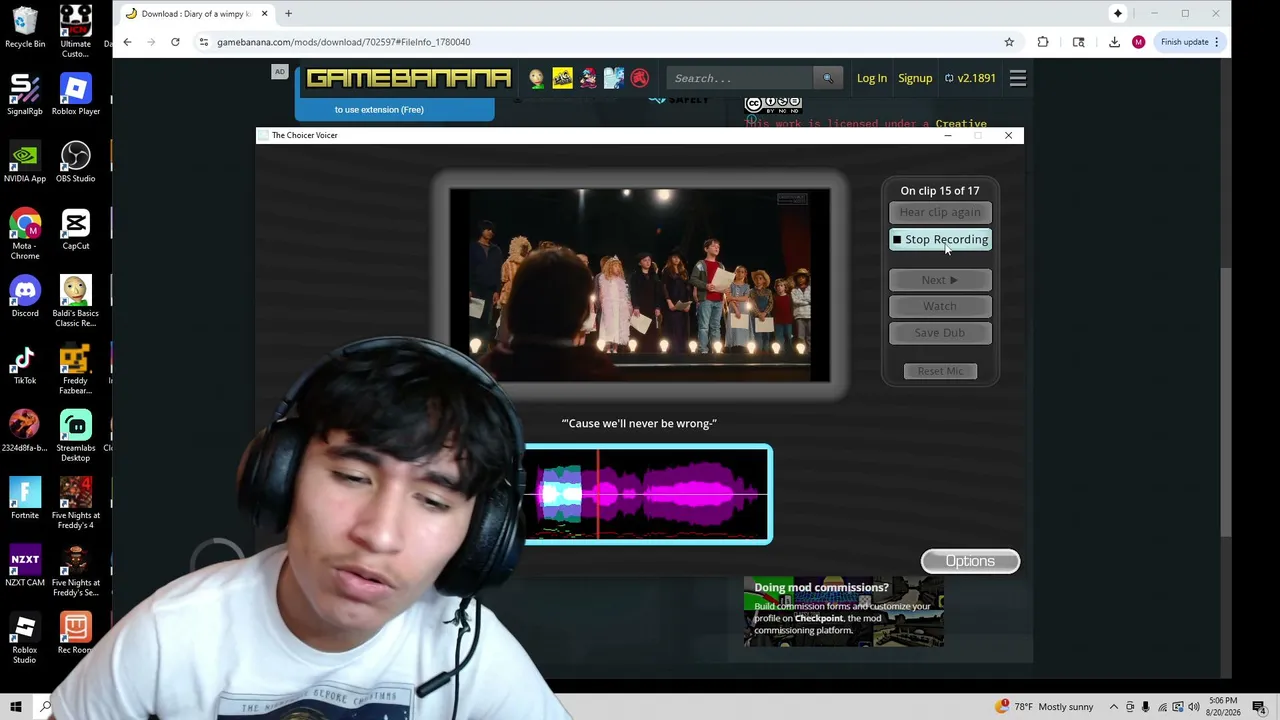Launch CapCut from the desktop
Image resolution: width=1280 pixels, height=720 pixels.
[x=75, y=229]
